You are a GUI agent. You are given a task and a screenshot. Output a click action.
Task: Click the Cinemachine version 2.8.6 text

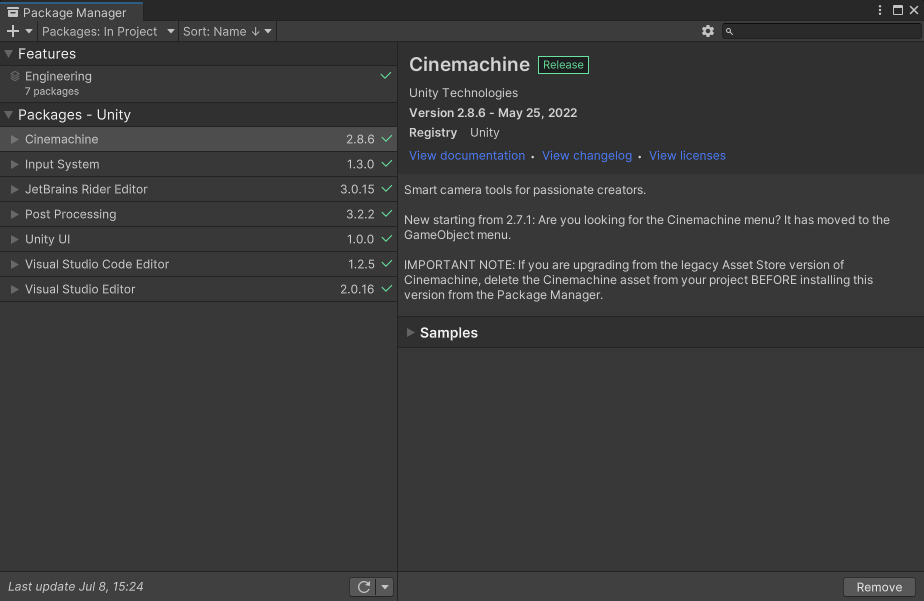coord(360,140)
